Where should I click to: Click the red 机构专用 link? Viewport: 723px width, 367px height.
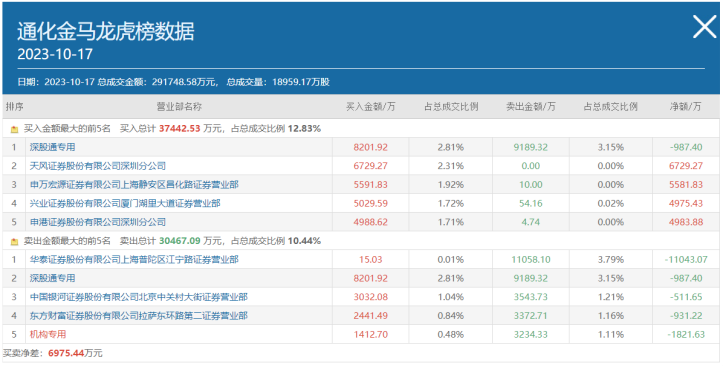tap(48, 334)
